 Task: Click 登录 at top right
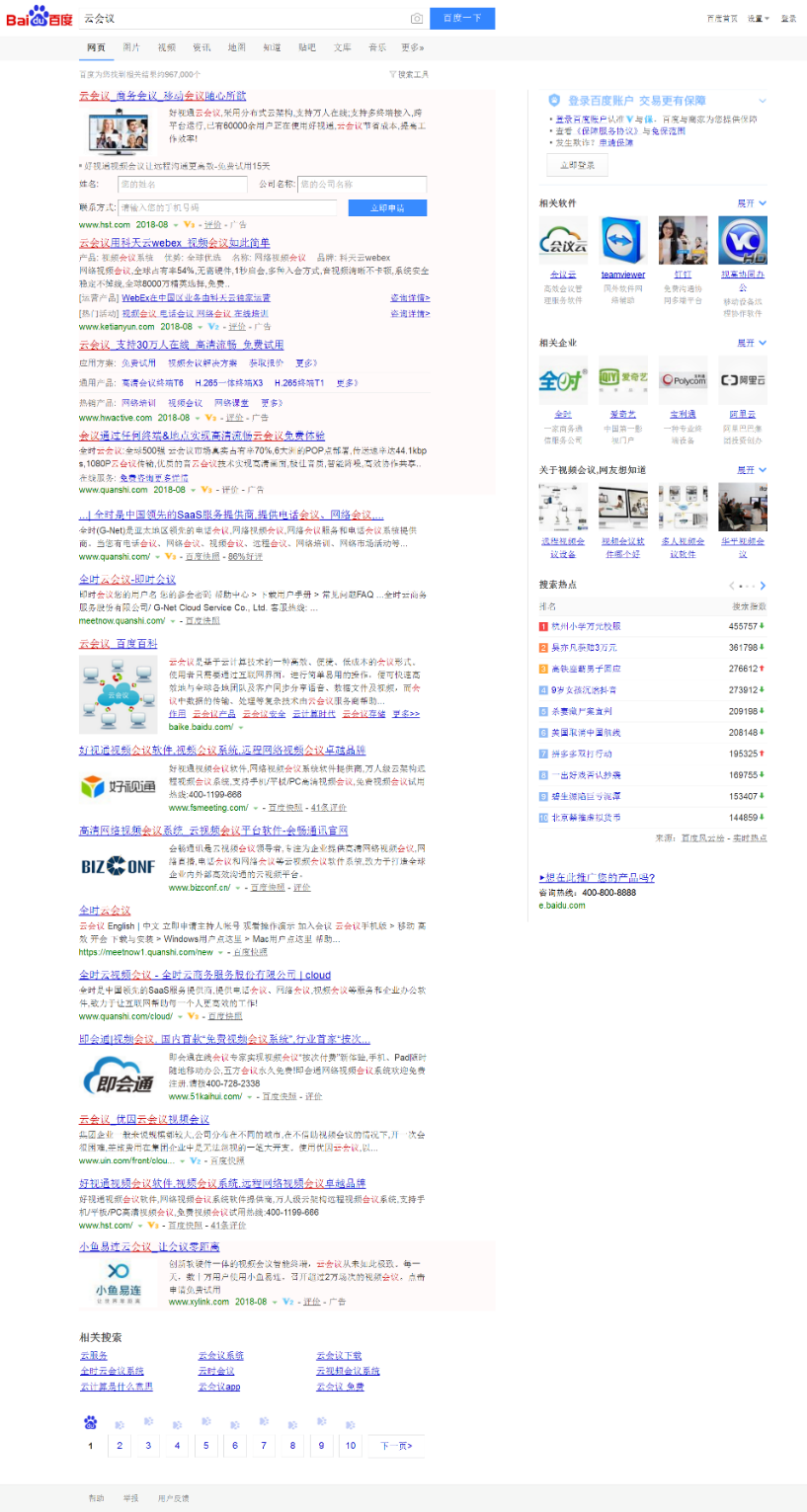(x=788, y=19)
